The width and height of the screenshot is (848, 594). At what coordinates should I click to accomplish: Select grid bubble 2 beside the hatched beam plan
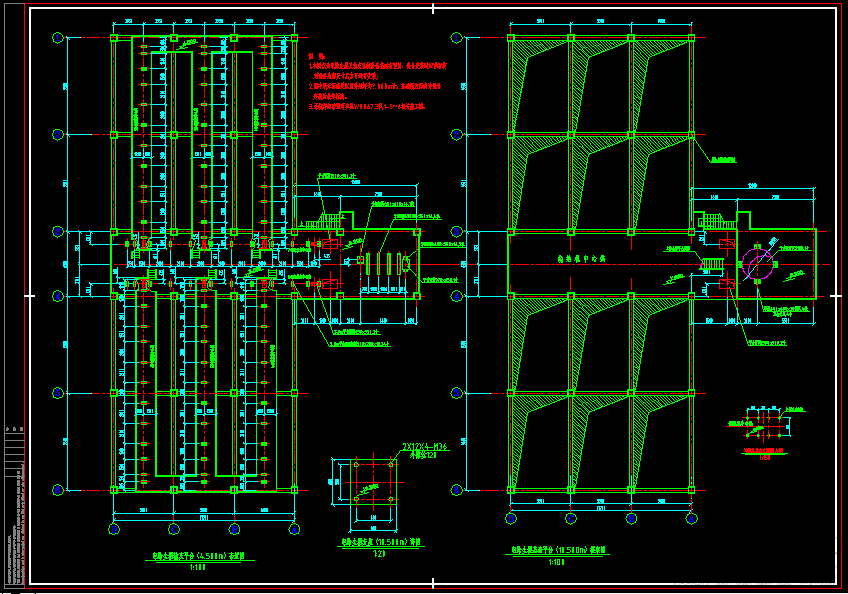456,134
